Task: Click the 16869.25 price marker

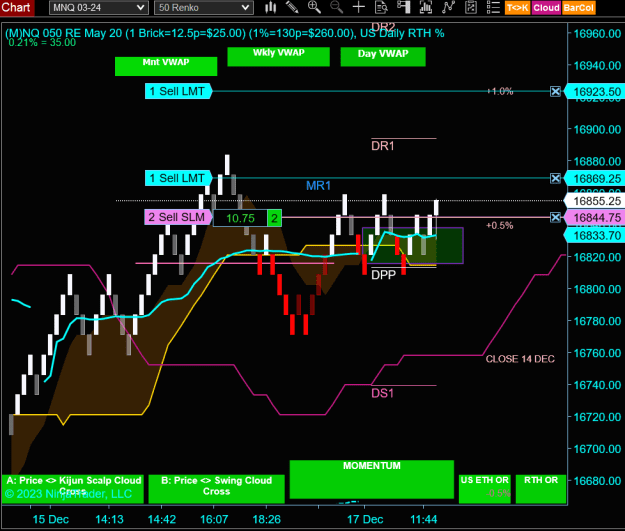Action: tap(595, 178)
